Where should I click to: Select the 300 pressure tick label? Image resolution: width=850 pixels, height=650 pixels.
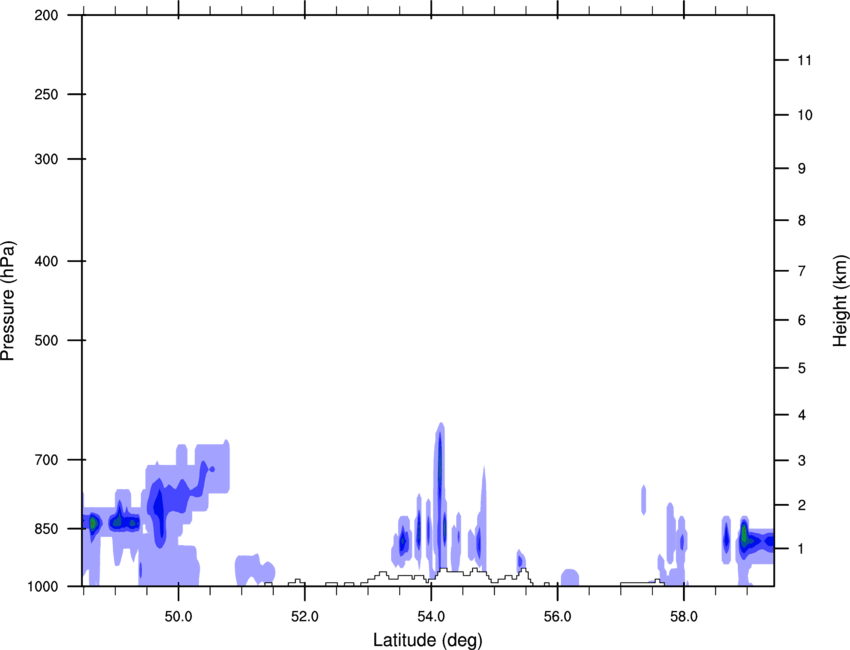point(46,159)
